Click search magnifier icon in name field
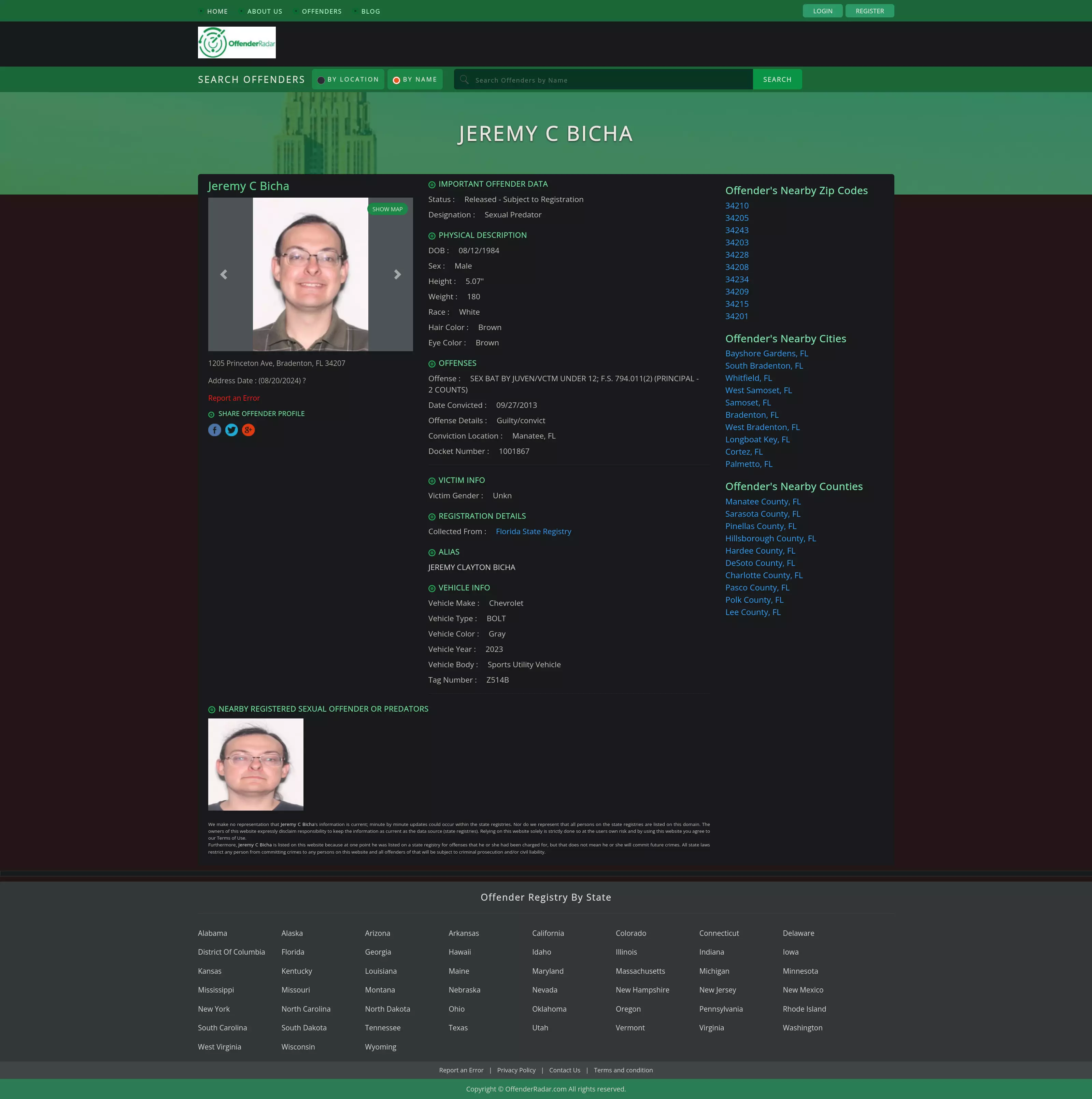This screenshot has width=1092, height=1099. [x=464, y=80]
